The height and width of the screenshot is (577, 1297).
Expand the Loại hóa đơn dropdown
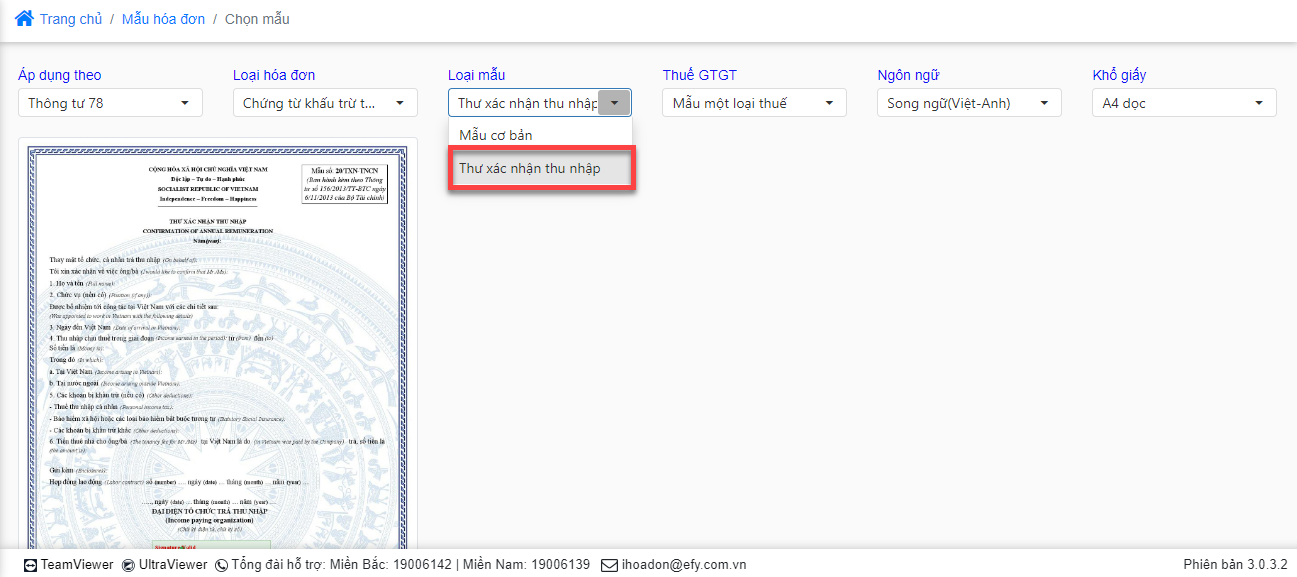coord(325,103)
